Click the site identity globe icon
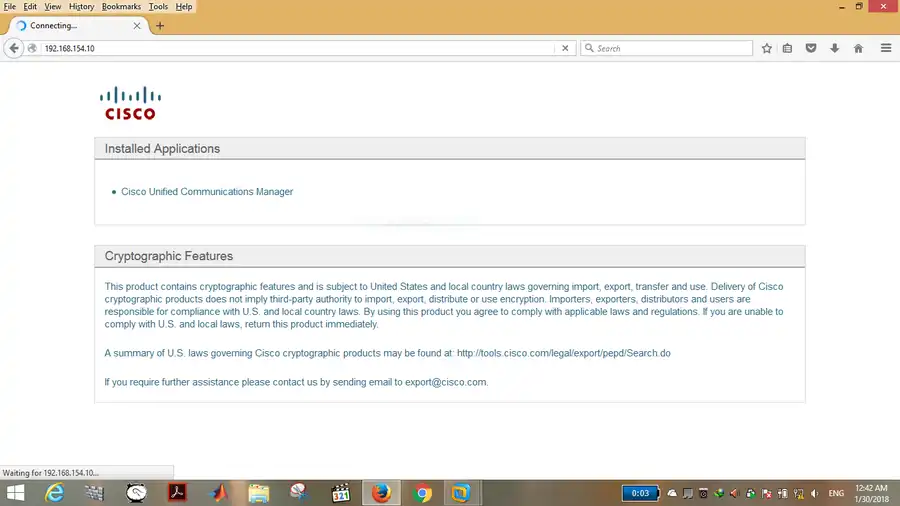The height and width of the screenshot is (506, 900). pos(32,48)
